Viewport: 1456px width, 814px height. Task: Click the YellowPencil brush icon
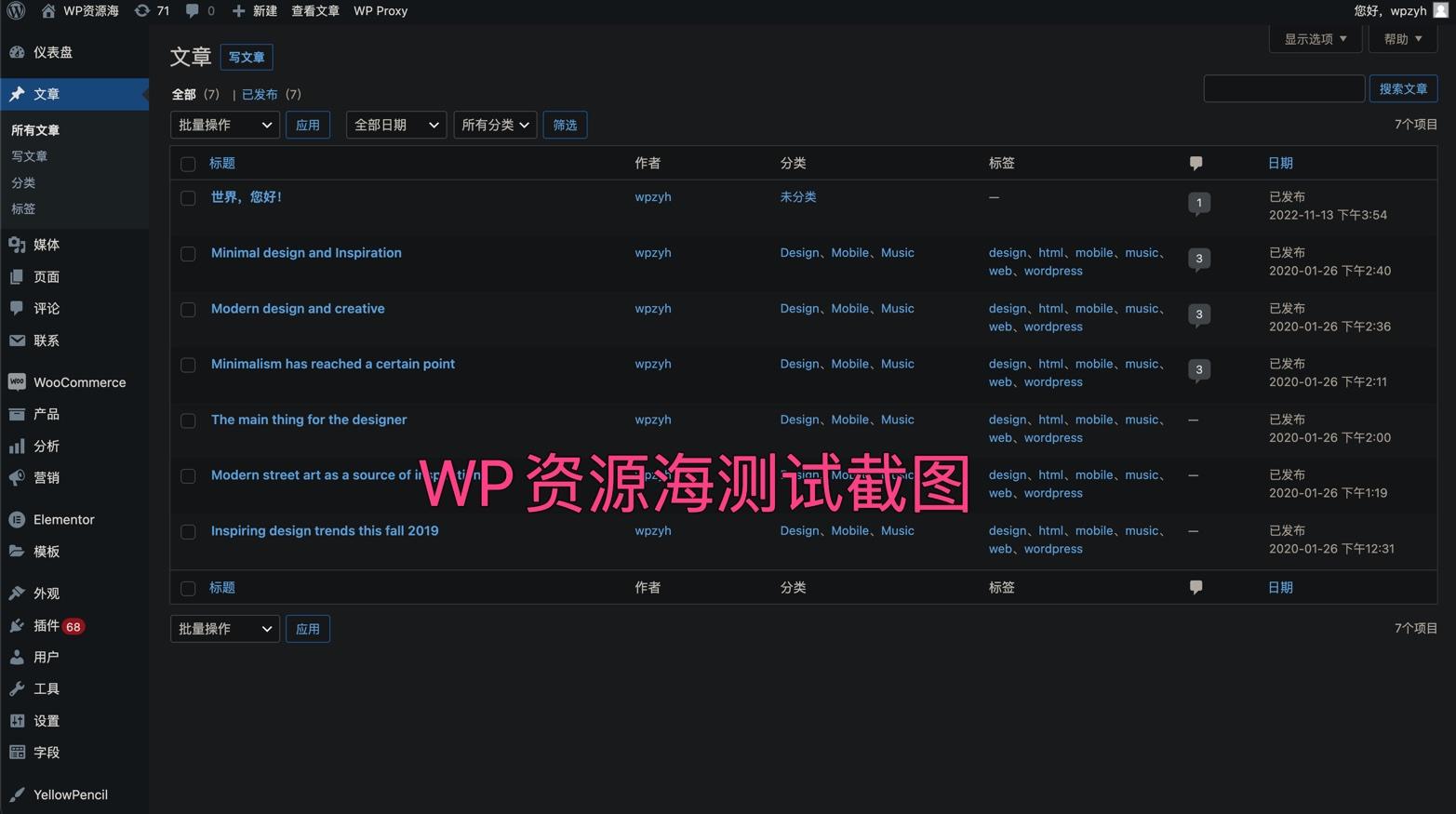click(17, 794)
